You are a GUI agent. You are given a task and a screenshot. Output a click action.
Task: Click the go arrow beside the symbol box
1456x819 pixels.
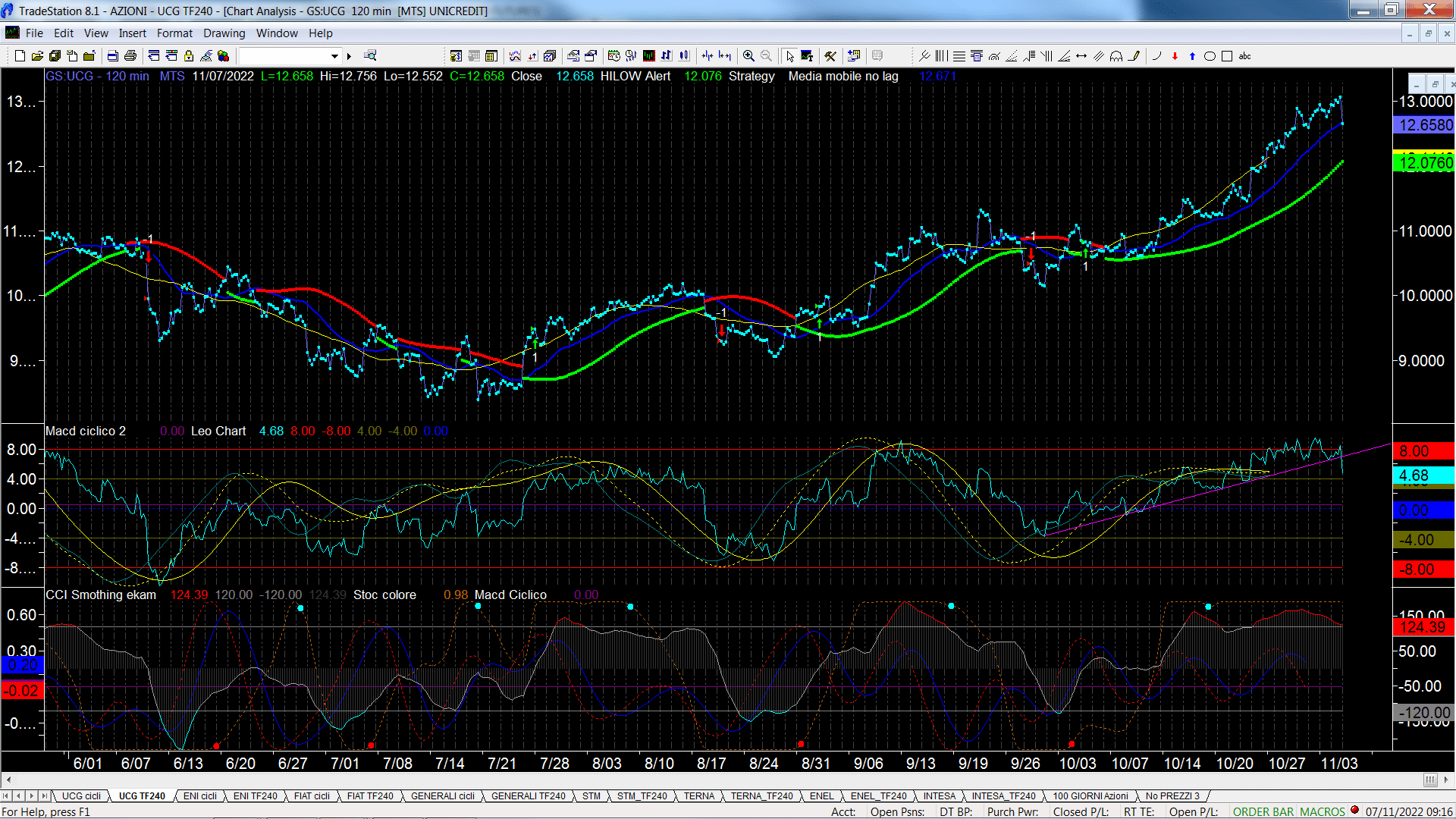pyautogui.click(x=349, y=56)
